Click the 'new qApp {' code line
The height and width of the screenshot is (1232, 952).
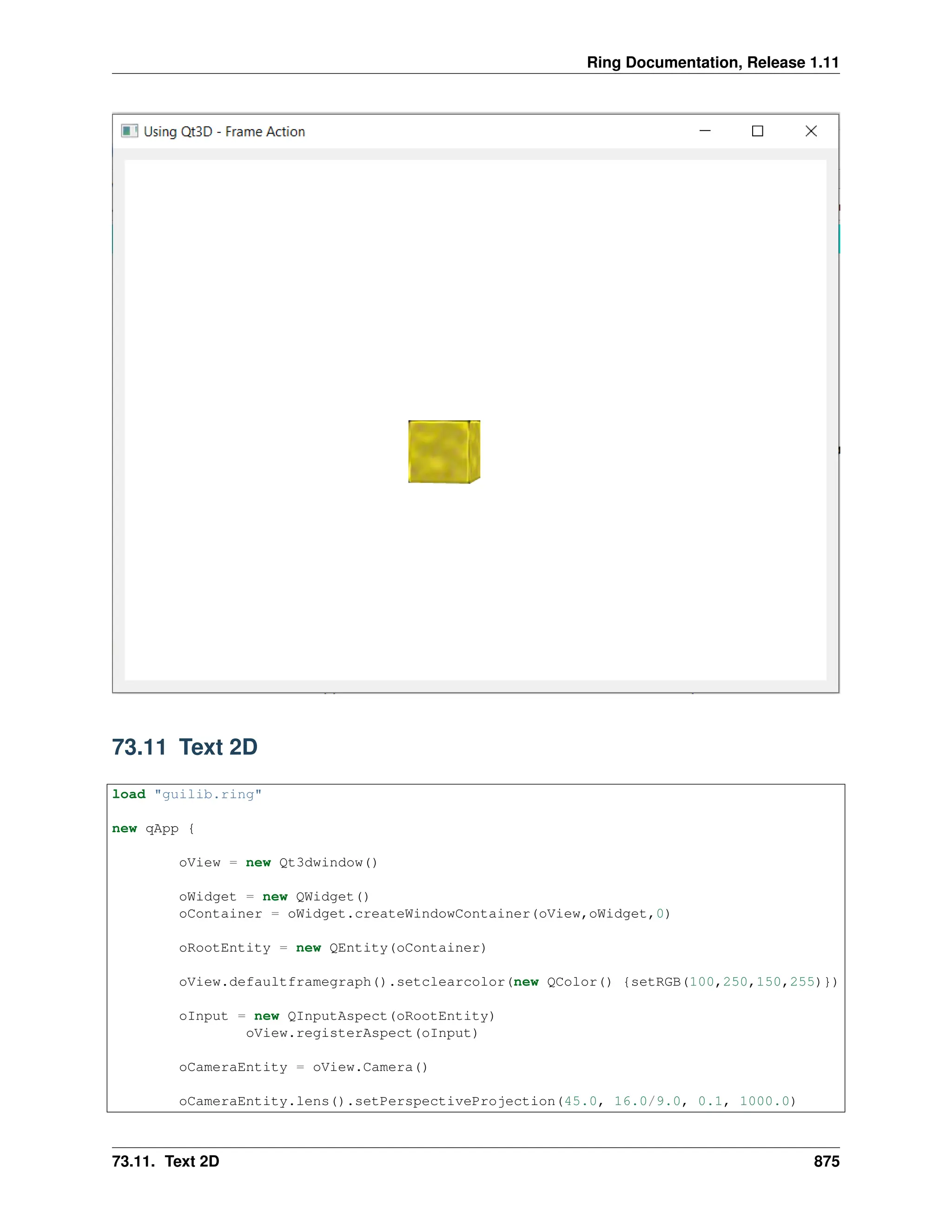[153, 828]
